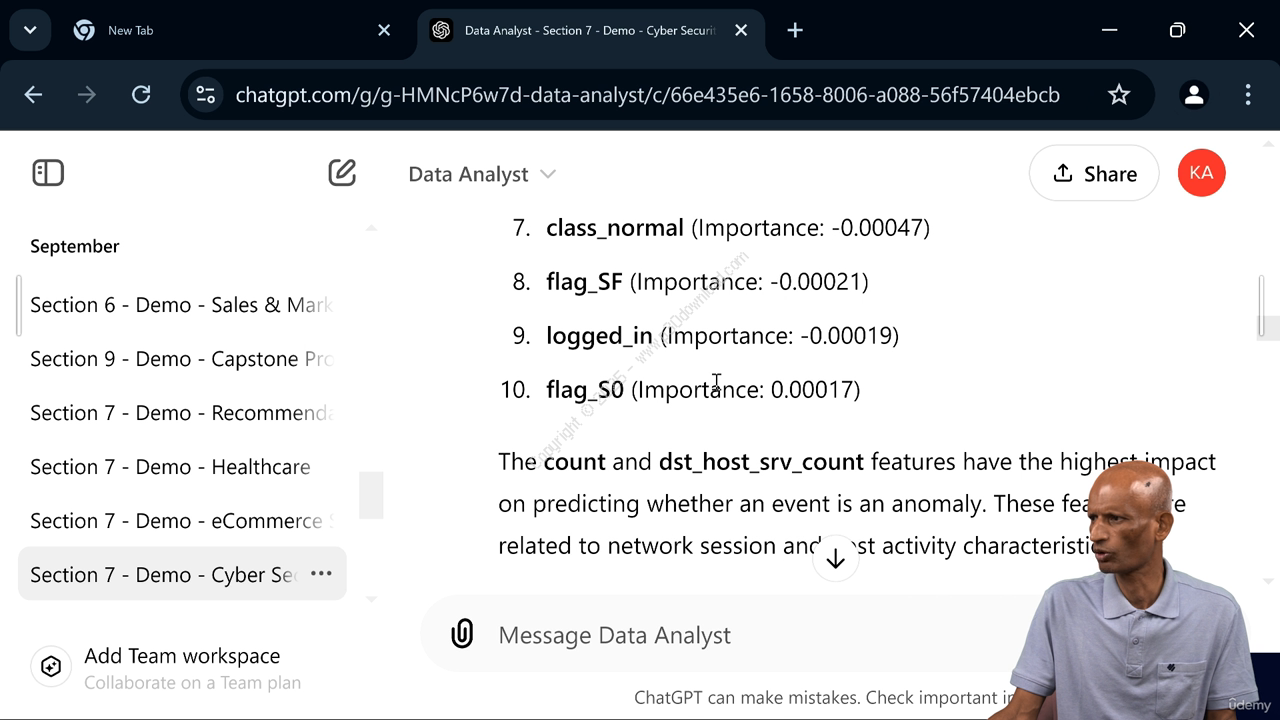Image resolution: width=1280 pixels, height=720 pixels.
Task: Expand the Data Analyst model dropdown
Action: [x=482, y=174]
